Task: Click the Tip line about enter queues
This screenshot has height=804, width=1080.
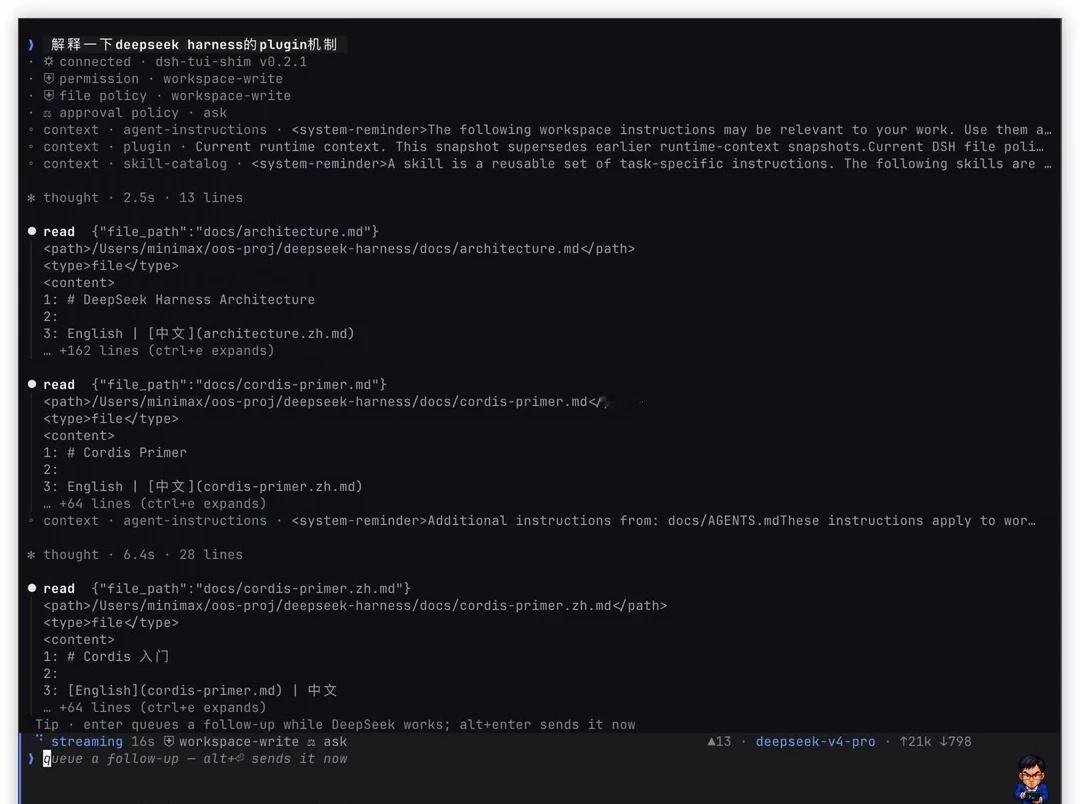Action: tap(335, 725)
